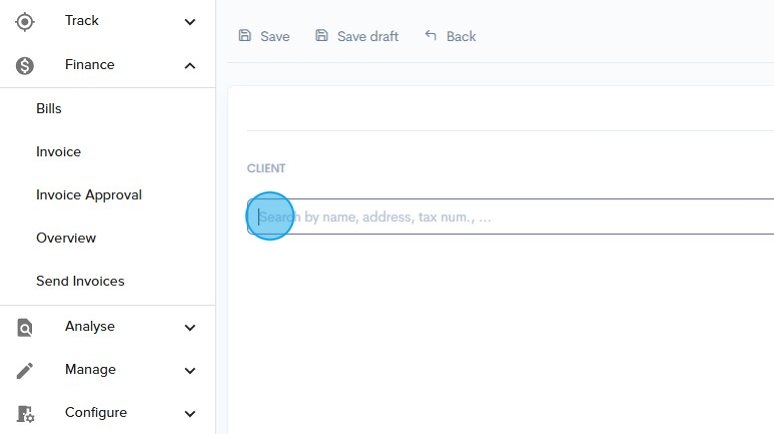The height and width of the screenshot is (434, 774).
Task: Collapse the Finance section chevron
Action: [x=190, y=65]
